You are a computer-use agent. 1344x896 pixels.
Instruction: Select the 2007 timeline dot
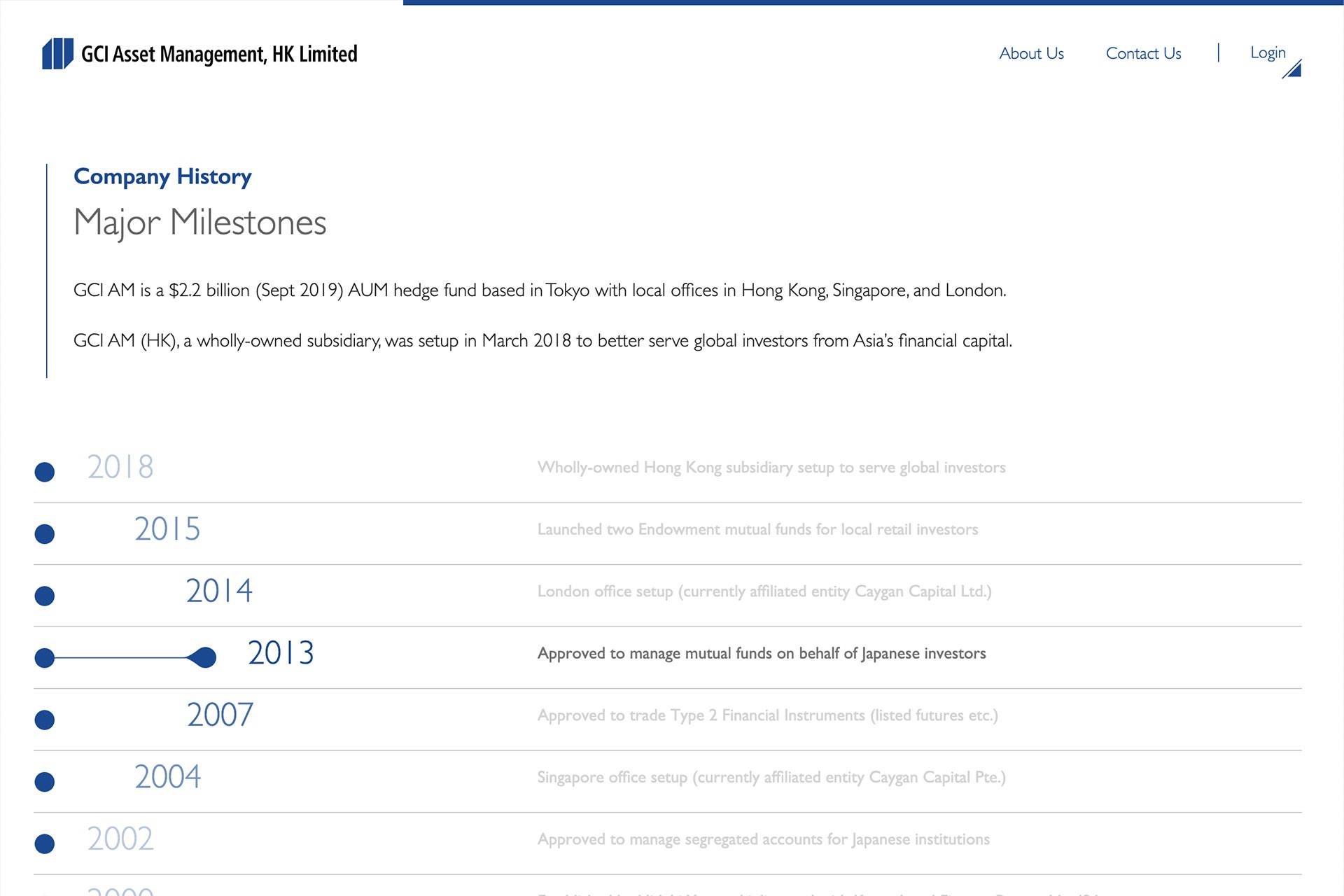click(x=45, y=720)
